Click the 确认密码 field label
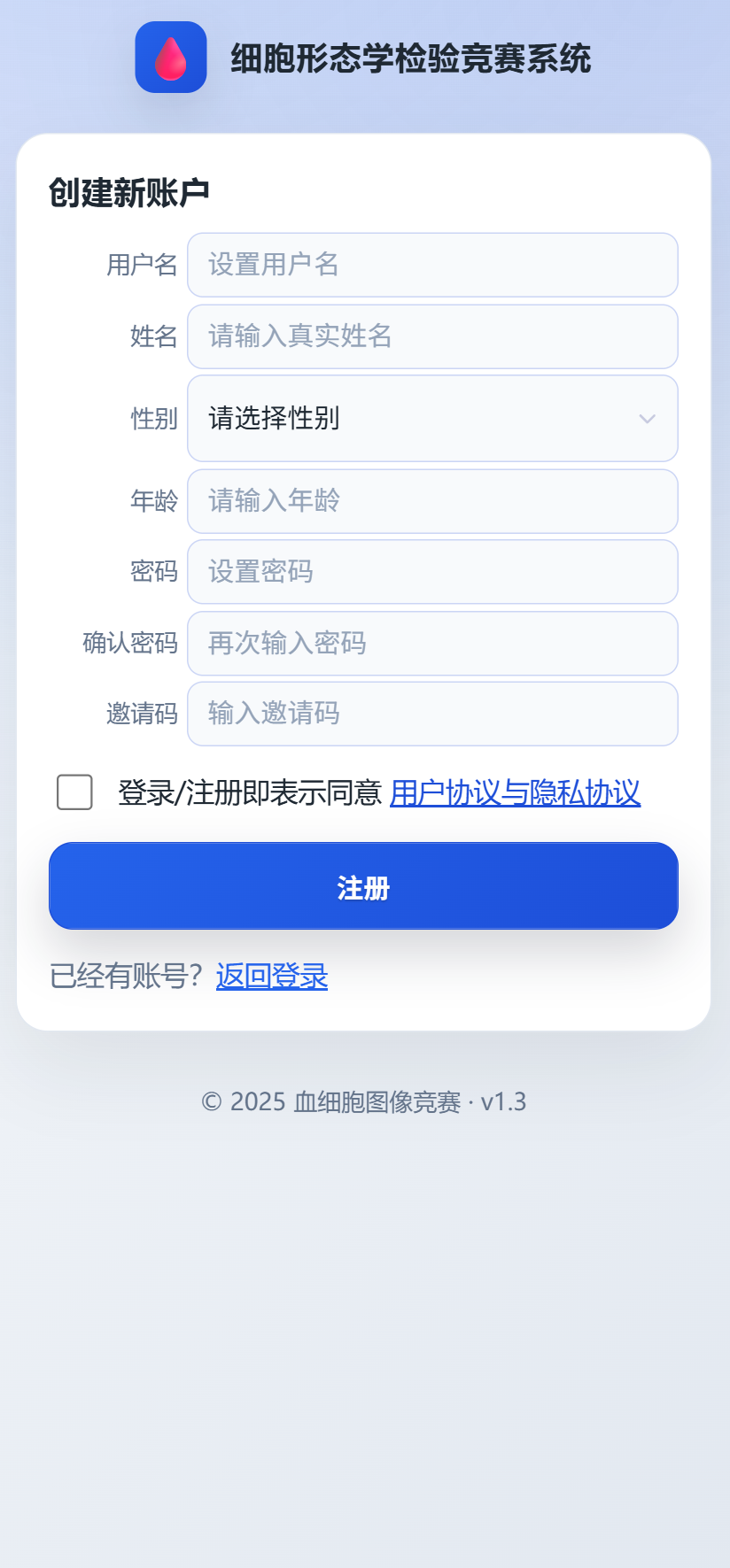 coord(130,643)
